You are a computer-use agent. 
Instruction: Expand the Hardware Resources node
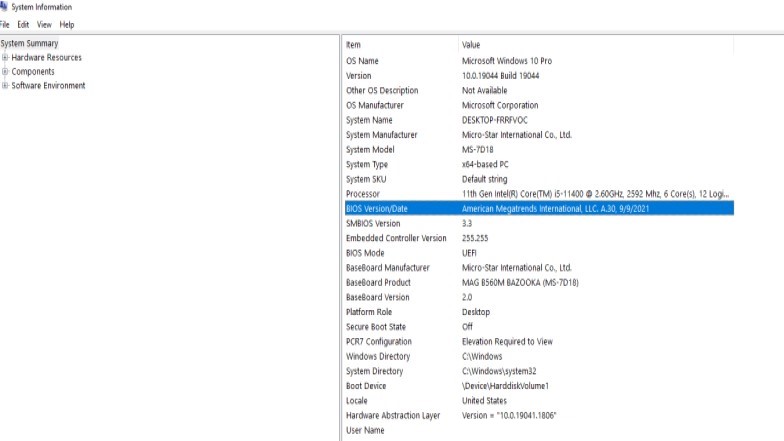[5, 58]
